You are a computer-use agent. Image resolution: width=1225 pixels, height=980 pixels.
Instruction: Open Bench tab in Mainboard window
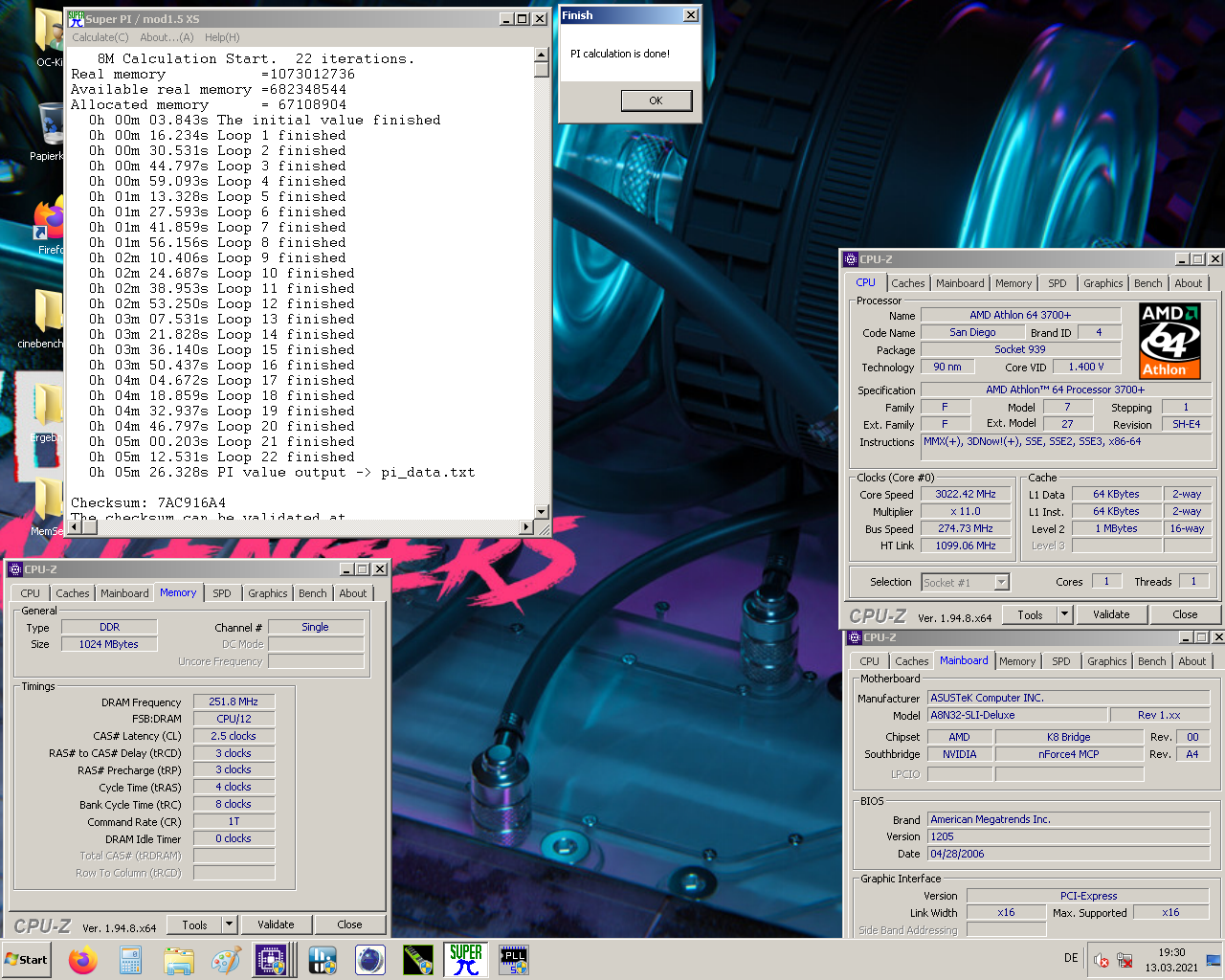1152,661
